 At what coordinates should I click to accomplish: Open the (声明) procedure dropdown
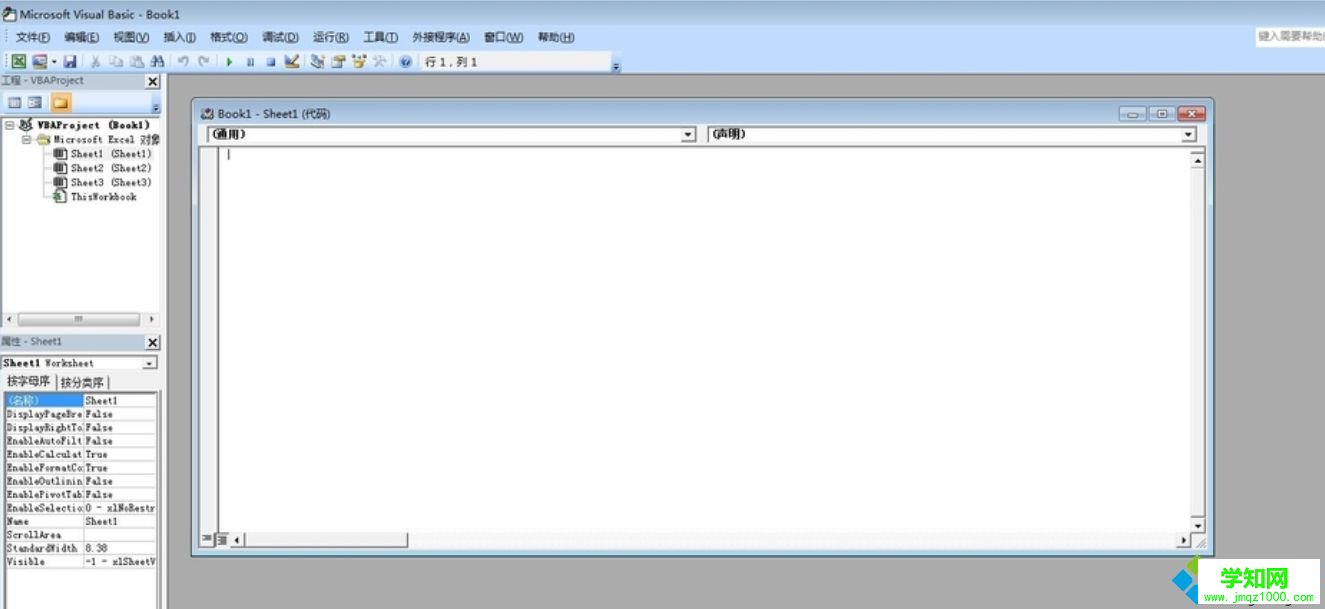click(x=1186, y=133)
